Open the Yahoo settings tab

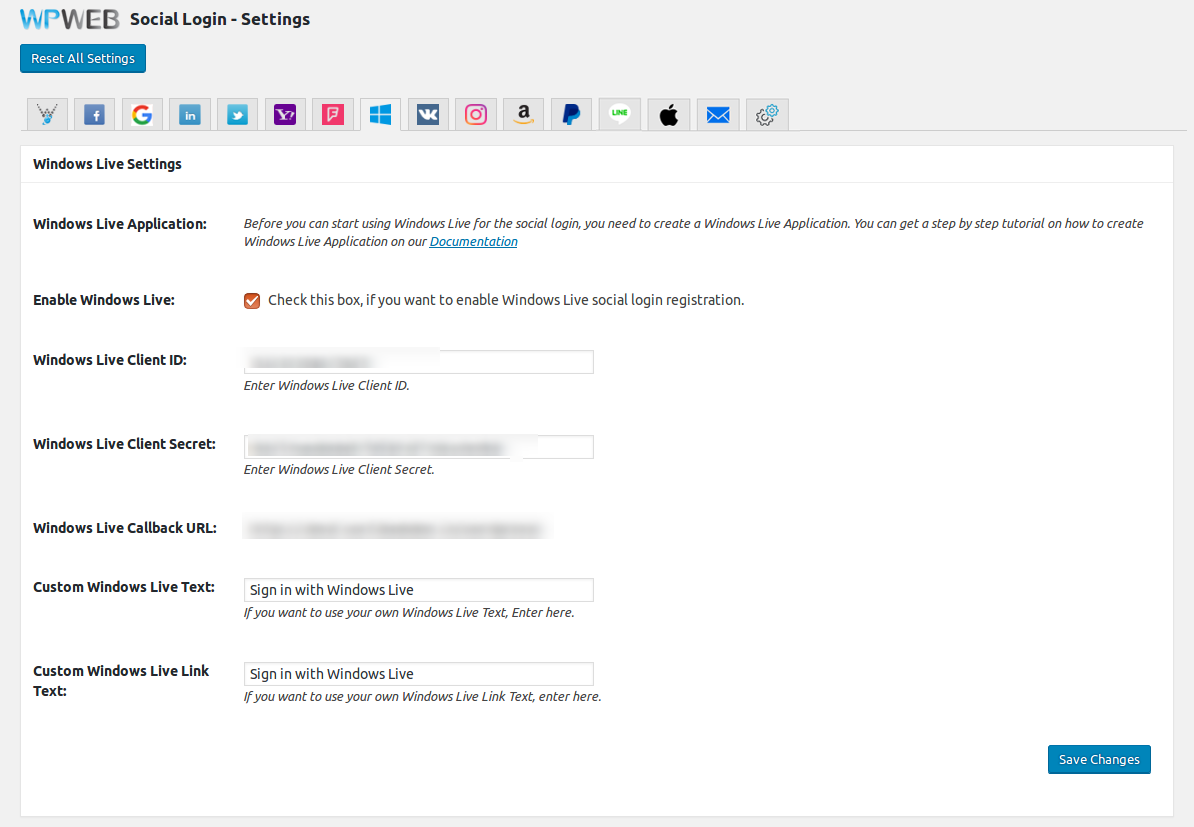pyautogui.click(x=285, y=115)
